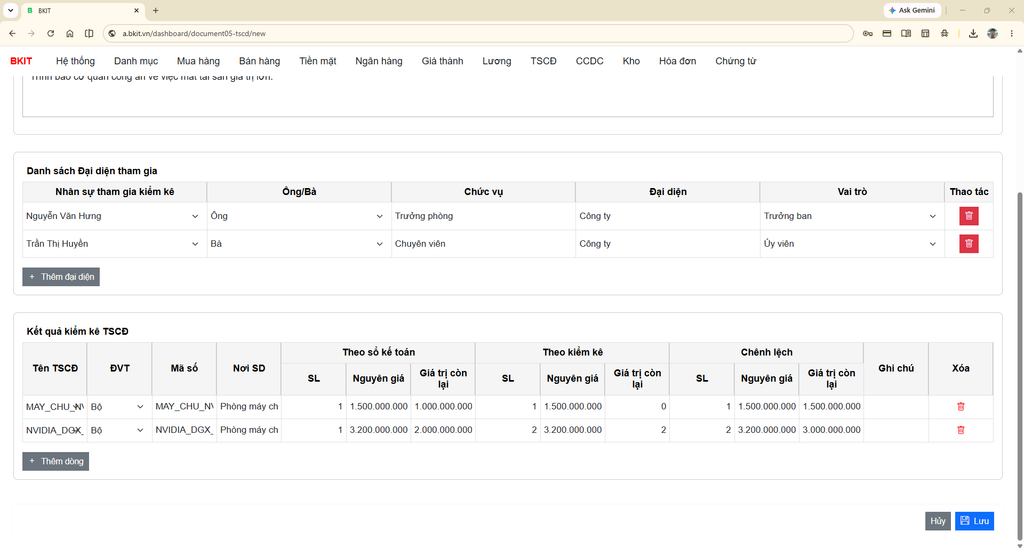The height and width of the screenshot is (550, 1024).
Task: Open the TSCĐ menu
Action: tap(543, 61)
